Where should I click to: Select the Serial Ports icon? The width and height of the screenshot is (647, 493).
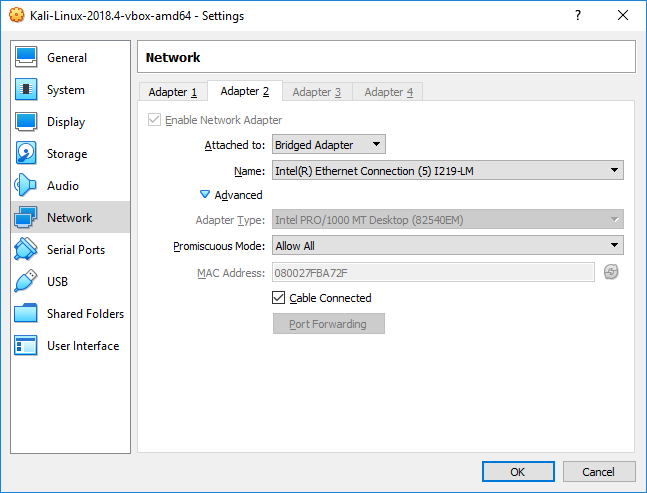[27, 250]
